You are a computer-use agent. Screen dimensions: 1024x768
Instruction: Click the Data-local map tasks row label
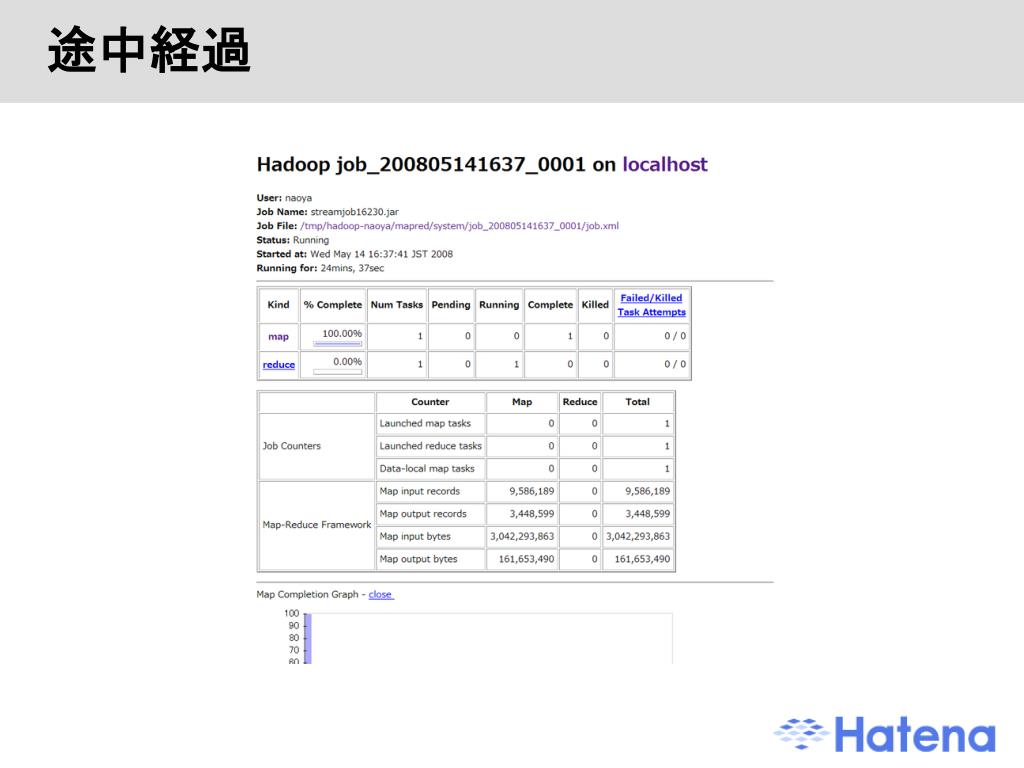point(427,469)
